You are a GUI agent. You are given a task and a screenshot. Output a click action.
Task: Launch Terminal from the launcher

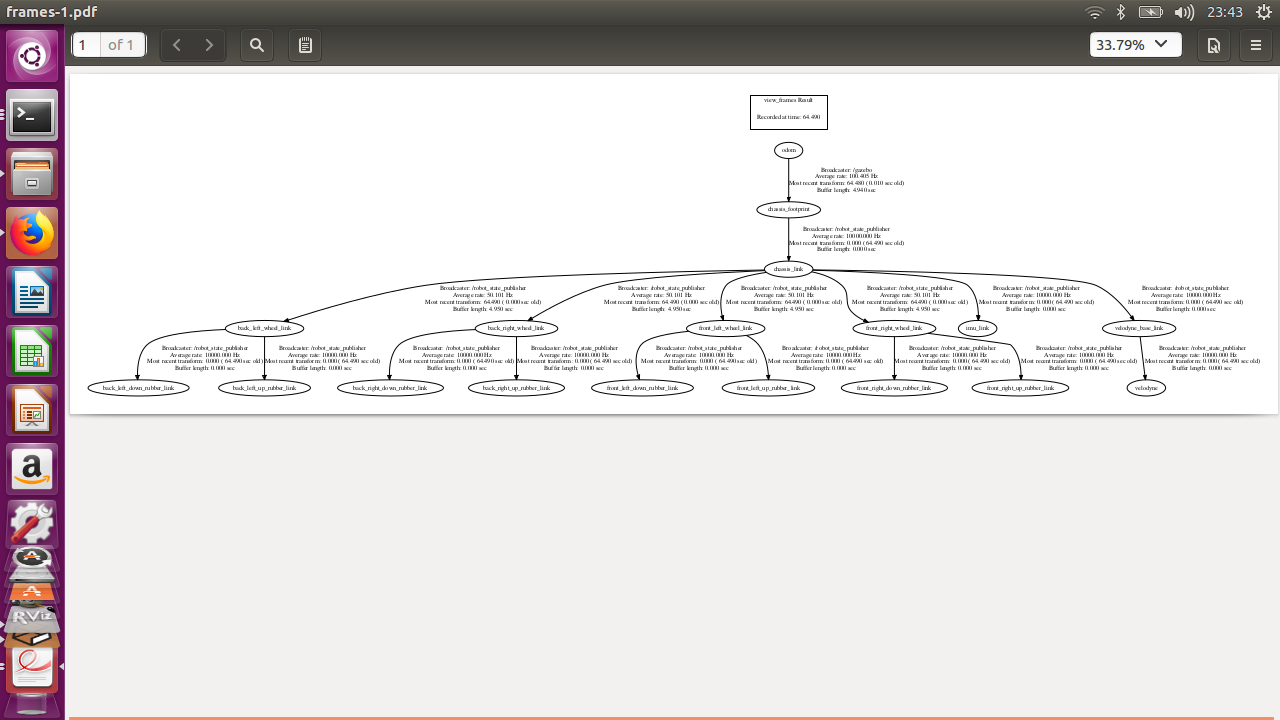coord(33,116)
